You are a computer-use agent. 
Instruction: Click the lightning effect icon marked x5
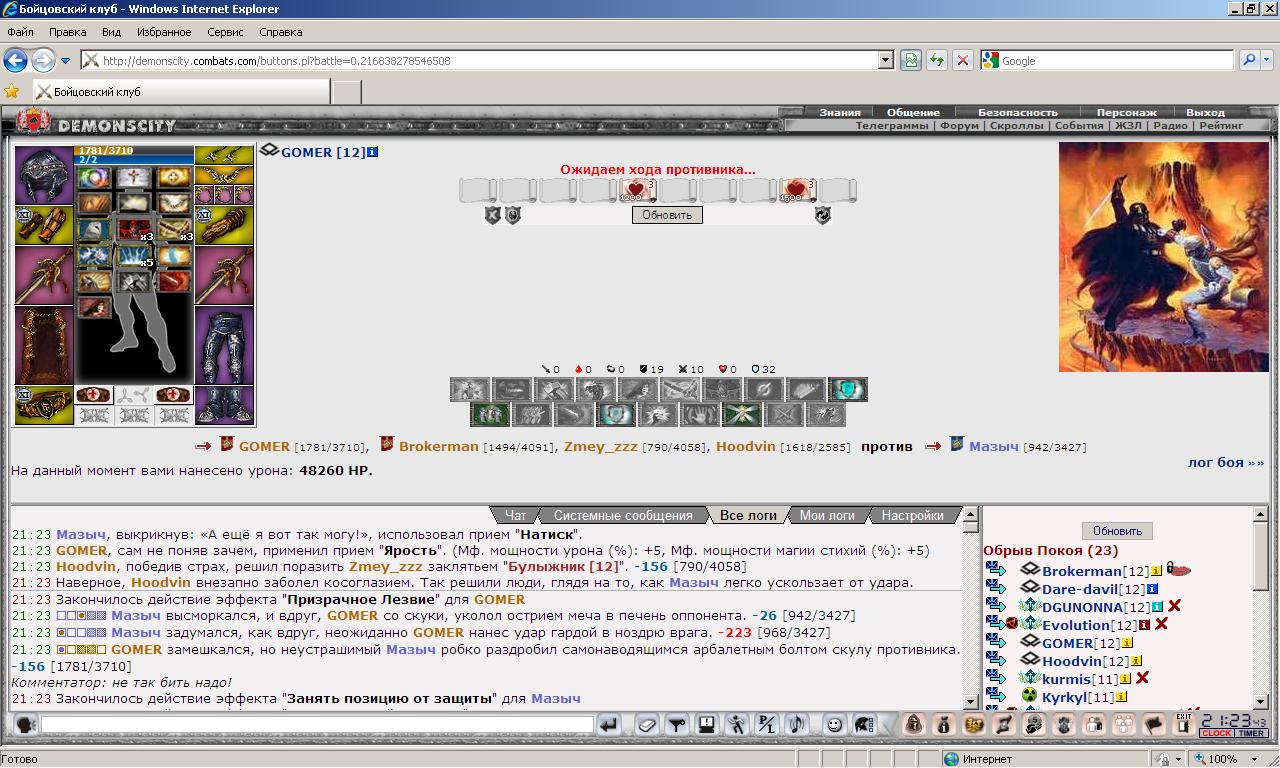(x=133, y=256)
